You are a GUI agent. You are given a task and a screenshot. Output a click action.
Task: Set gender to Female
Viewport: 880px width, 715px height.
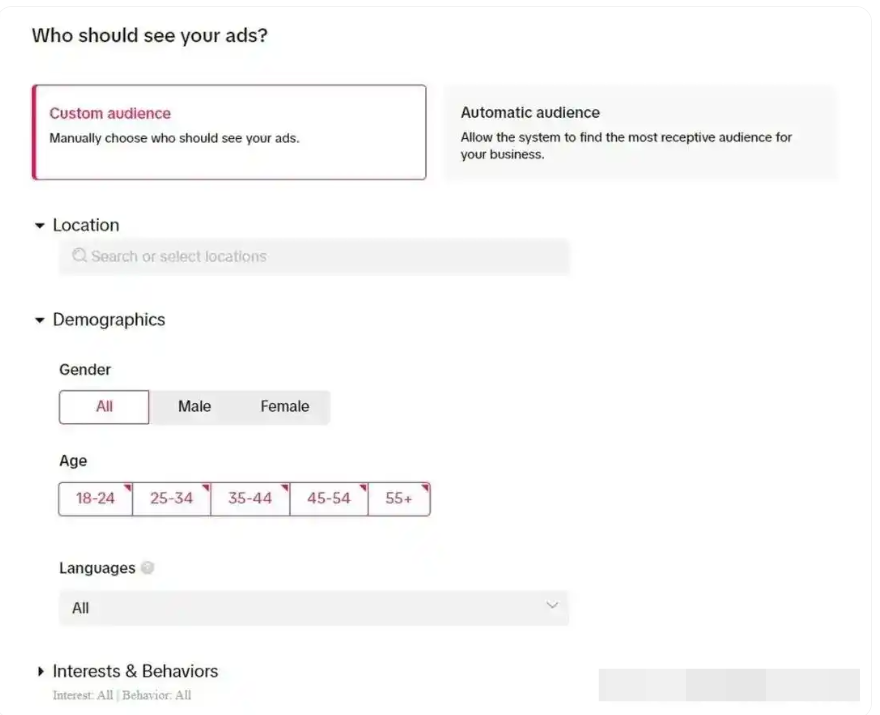pos(285,407)
